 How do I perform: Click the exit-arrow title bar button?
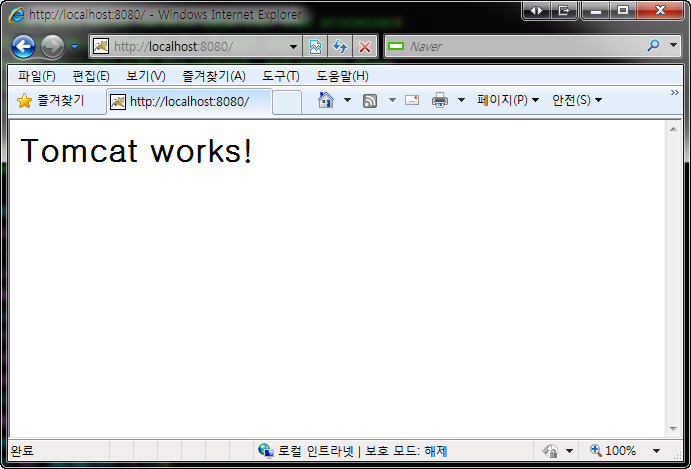coord(564,11)
